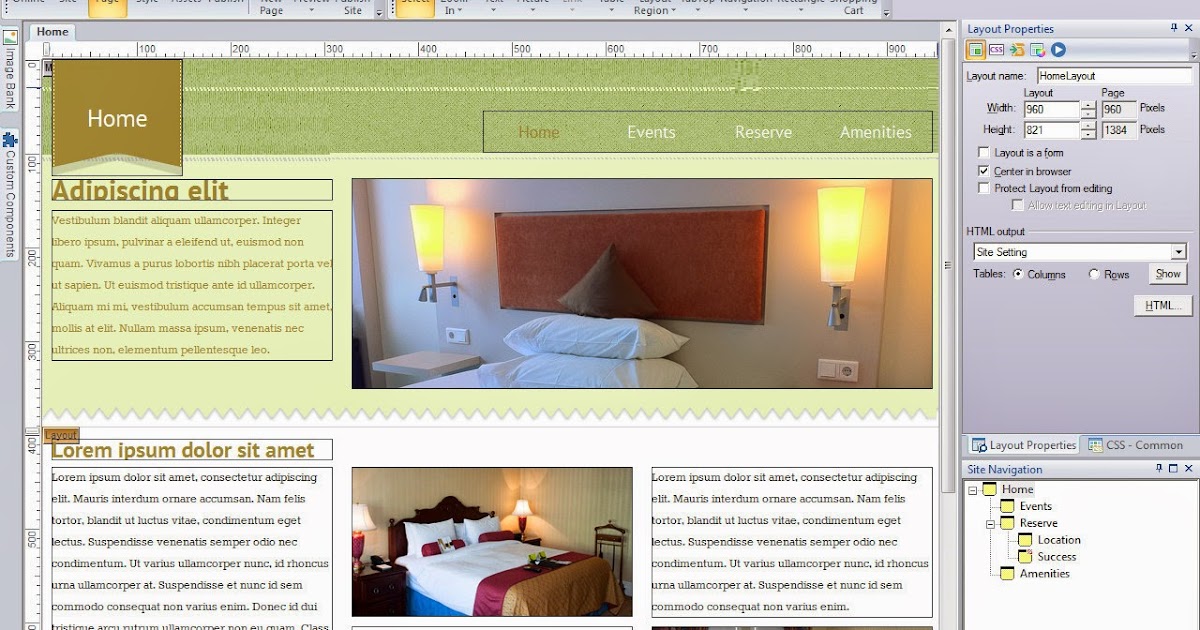This screenshot has height=630, width=1200.
Task: Increase layout Height with up arrow
Action: point(1088,125)
